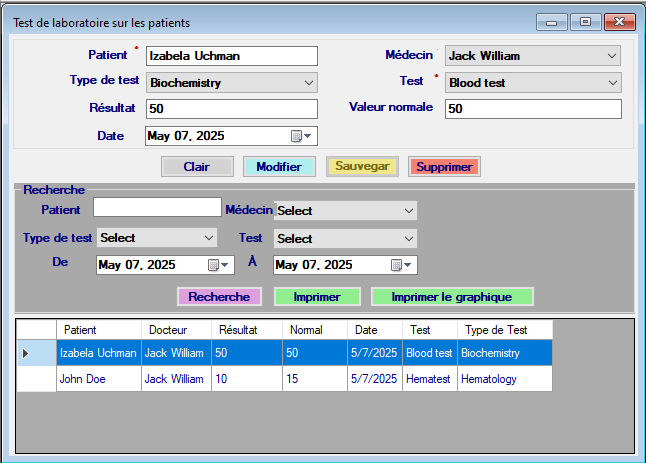Open calendar picker on 'De' date field

click(217, 265)
